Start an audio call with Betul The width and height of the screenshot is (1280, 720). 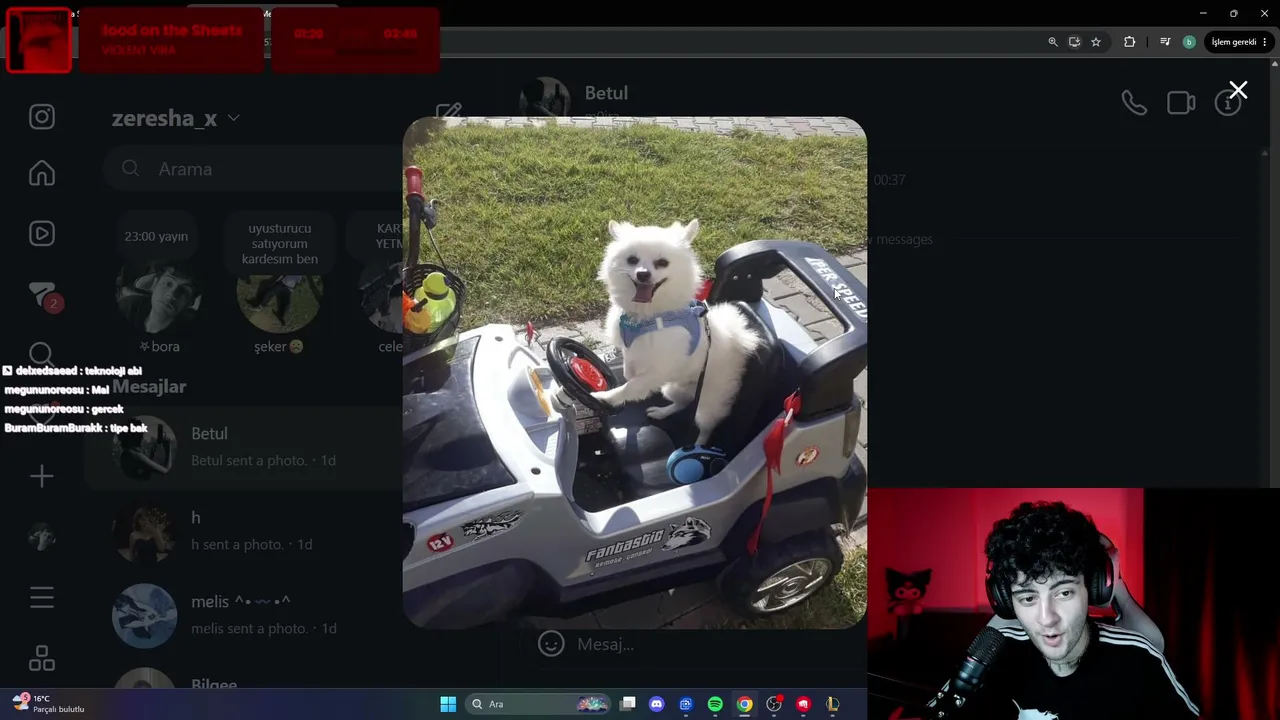point(1134,103)
